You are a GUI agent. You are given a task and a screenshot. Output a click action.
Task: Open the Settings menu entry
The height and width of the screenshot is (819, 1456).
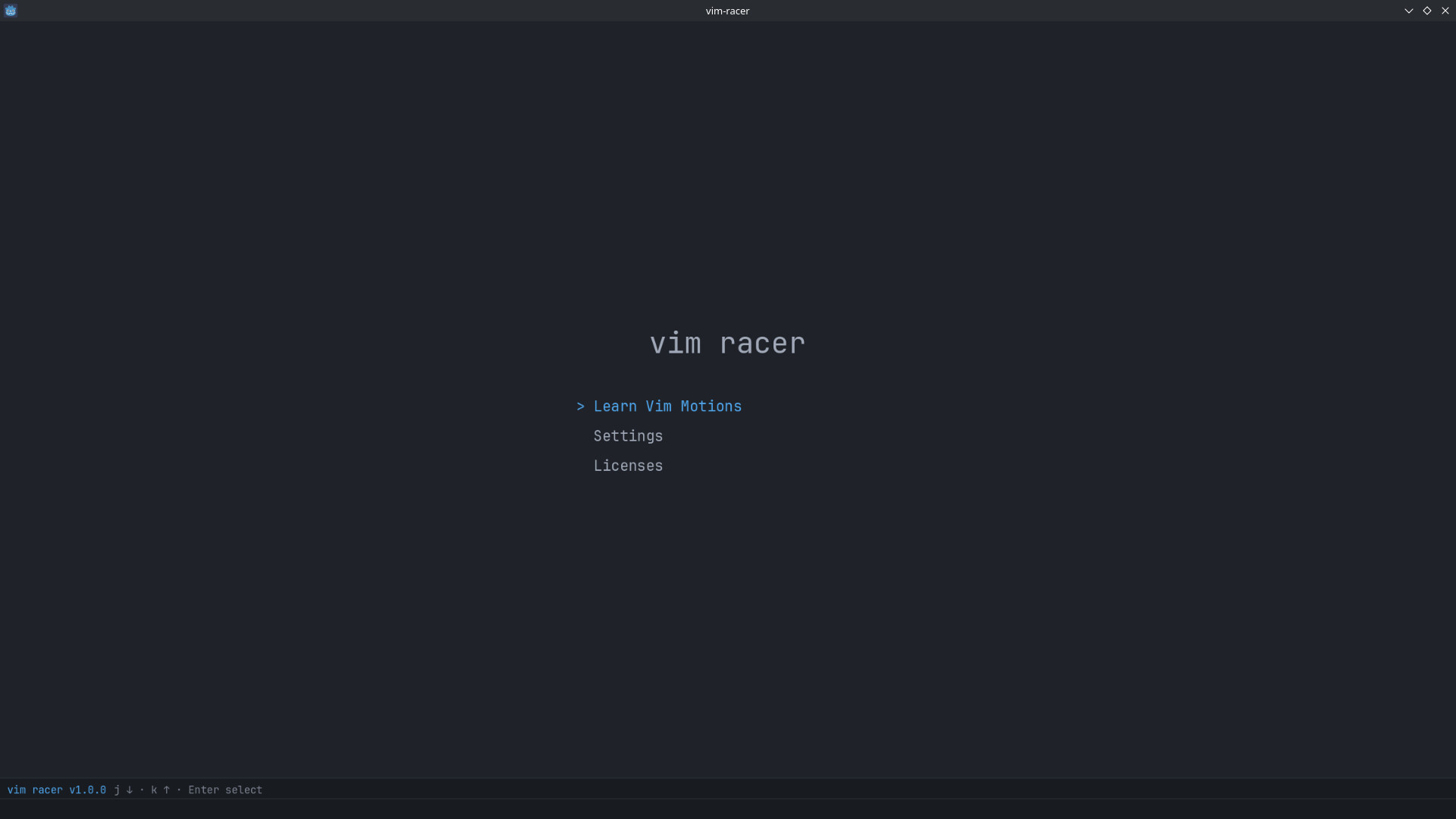pyautogui.click(x=628, y=436)
